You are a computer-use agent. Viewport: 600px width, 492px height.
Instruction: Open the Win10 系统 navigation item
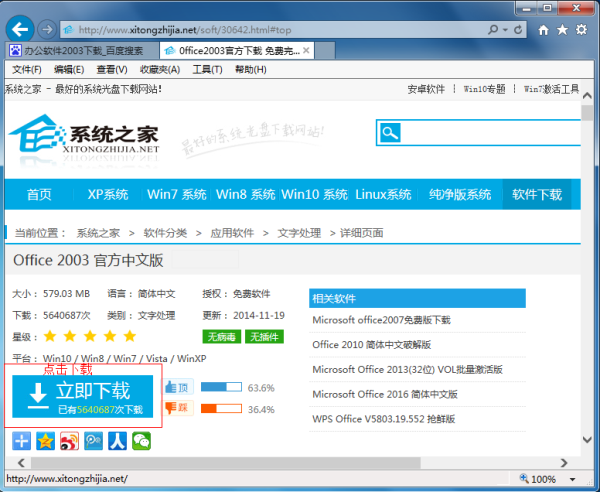(315, 194)
